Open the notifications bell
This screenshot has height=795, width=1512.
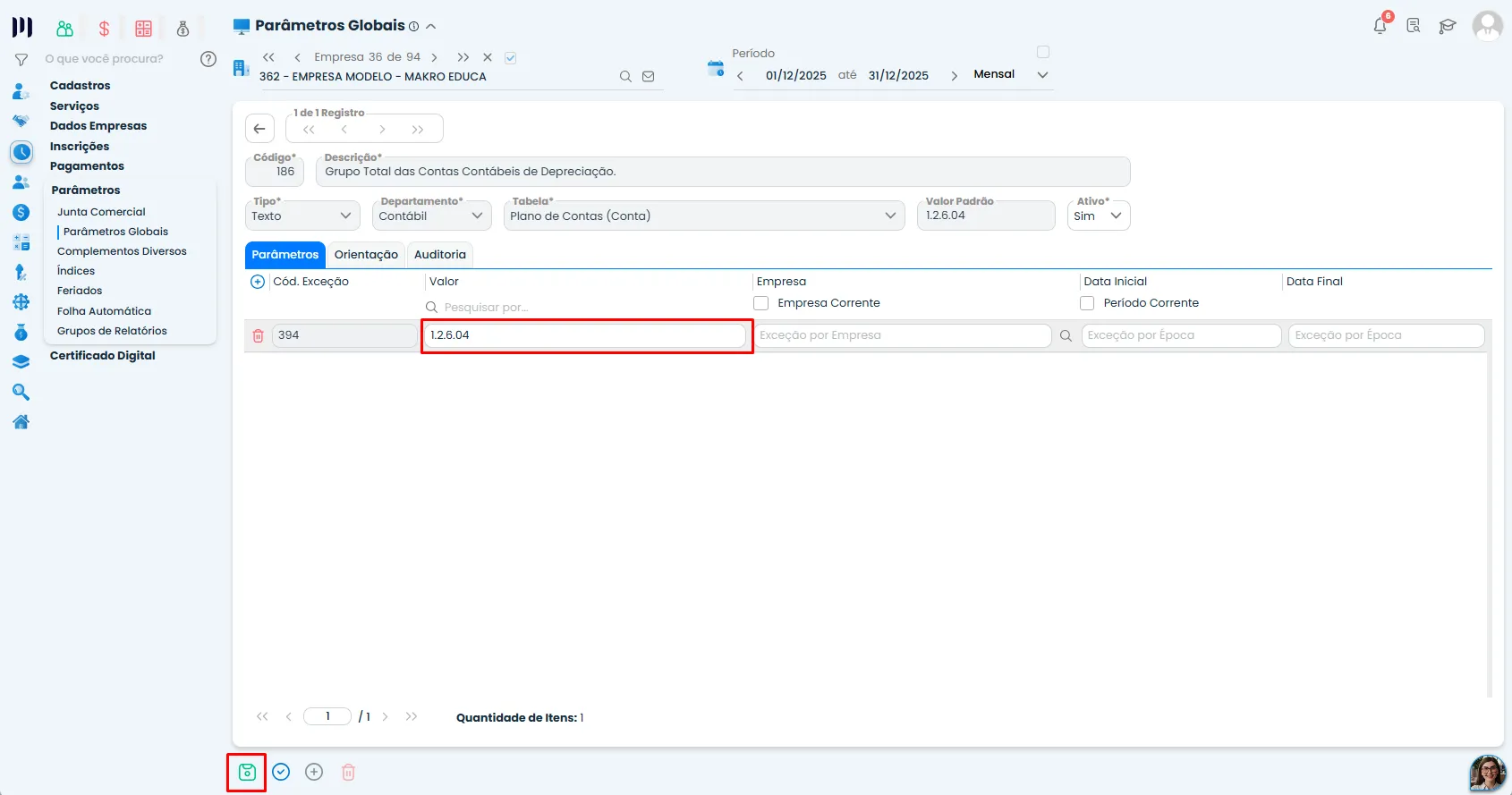pos(1380,26)
